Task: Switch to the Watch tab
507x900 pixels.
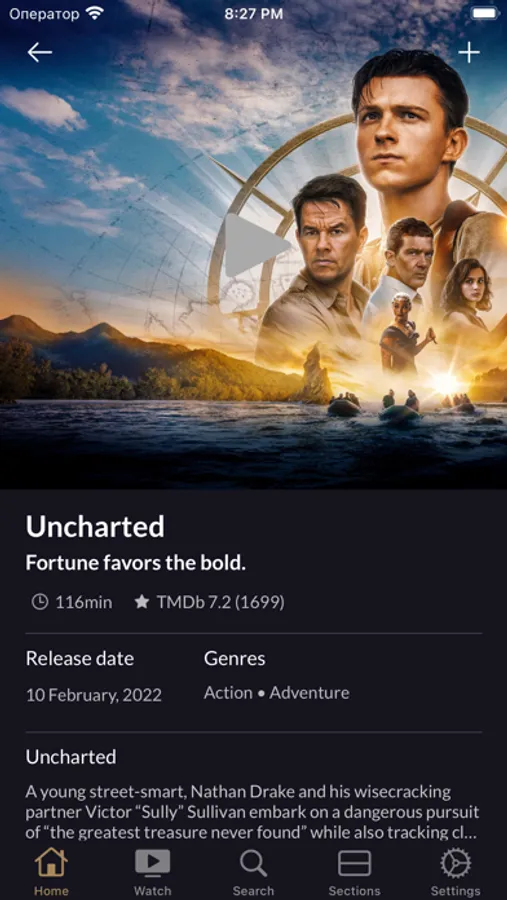Action: 152,872
